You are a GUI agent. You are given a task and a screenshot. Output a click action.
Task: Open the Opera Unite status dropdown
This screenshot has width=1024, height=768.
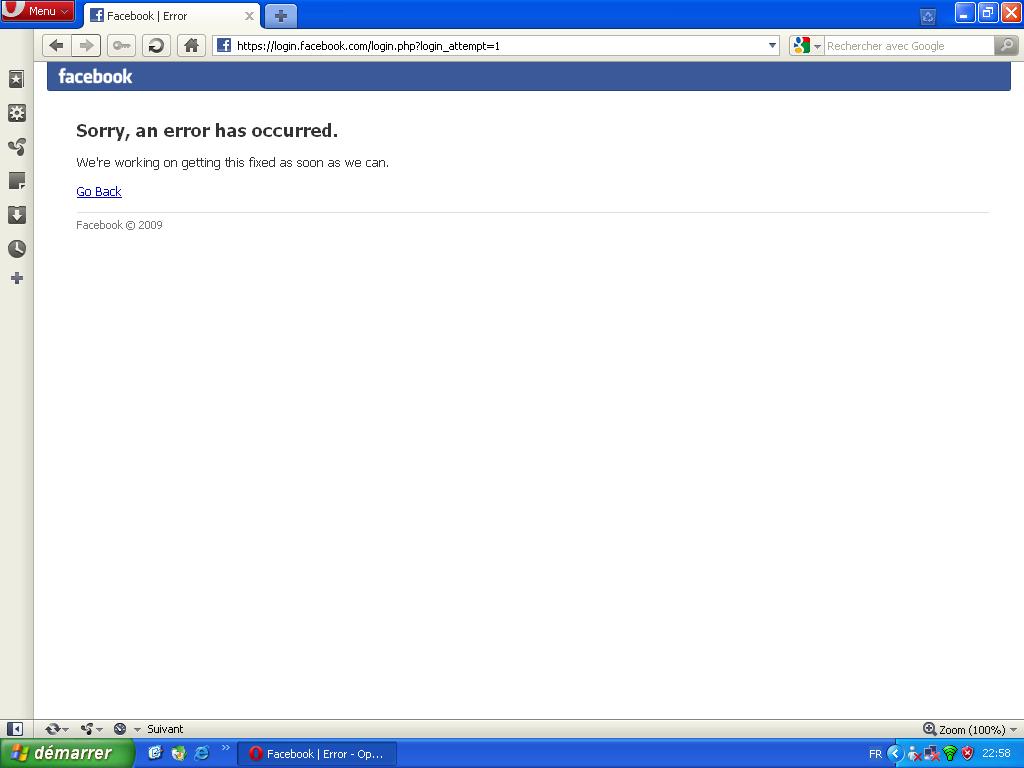point(91,729)
